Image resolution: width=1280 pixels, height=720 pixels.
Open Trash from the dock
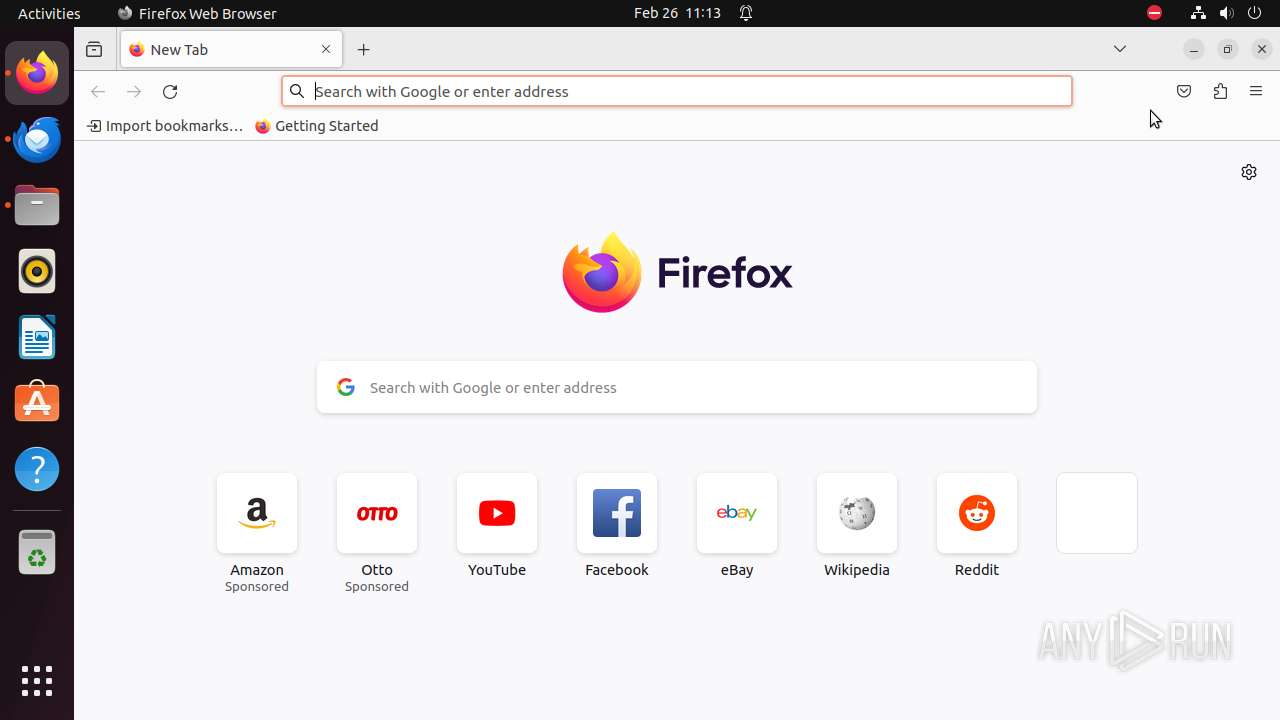(x=37, y=552)
